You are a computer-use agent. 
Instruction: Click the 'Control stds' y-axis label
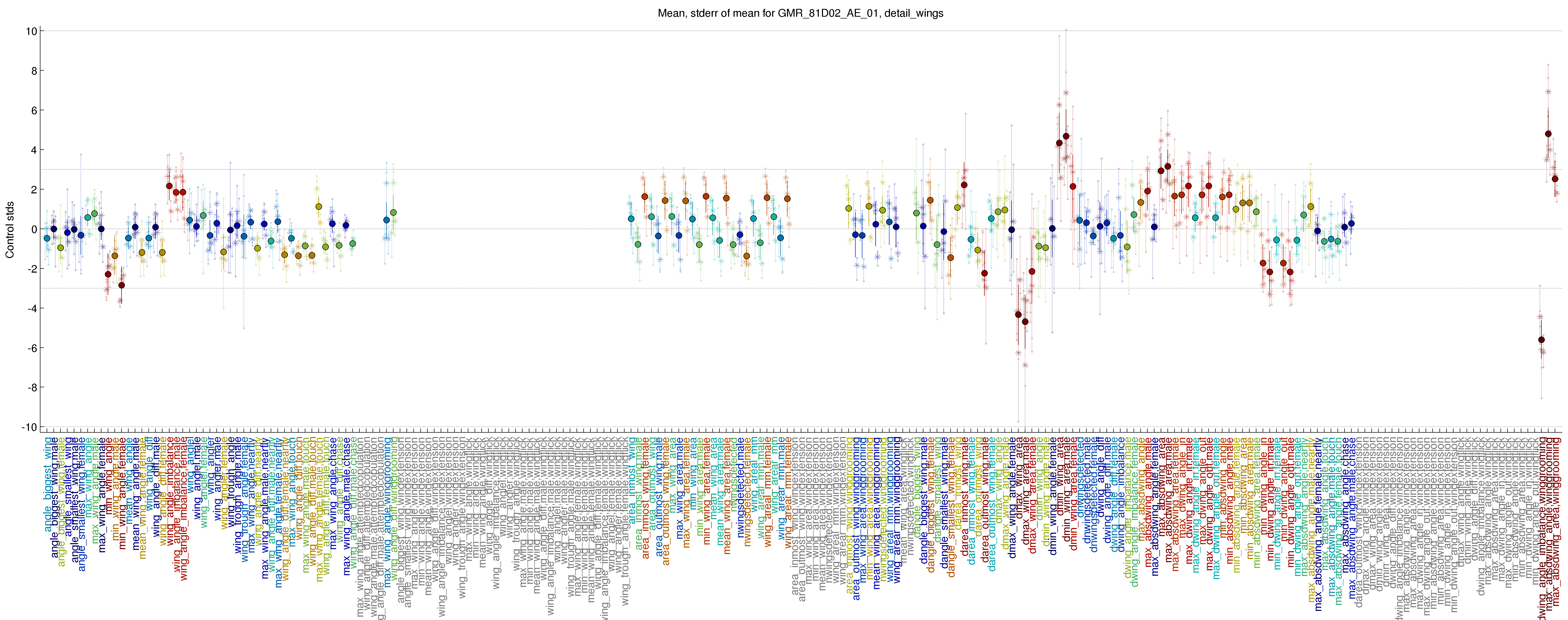click(10, 229)
